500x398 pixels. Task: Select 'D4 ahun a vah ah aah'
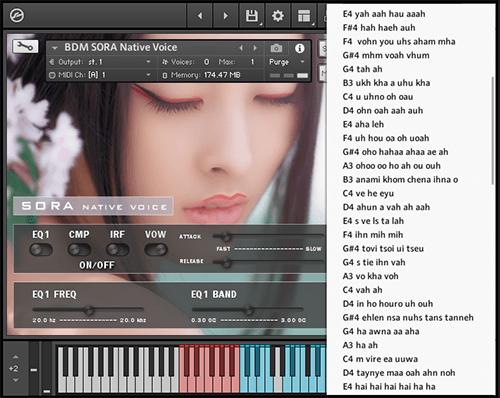click(x=386, y=207)
